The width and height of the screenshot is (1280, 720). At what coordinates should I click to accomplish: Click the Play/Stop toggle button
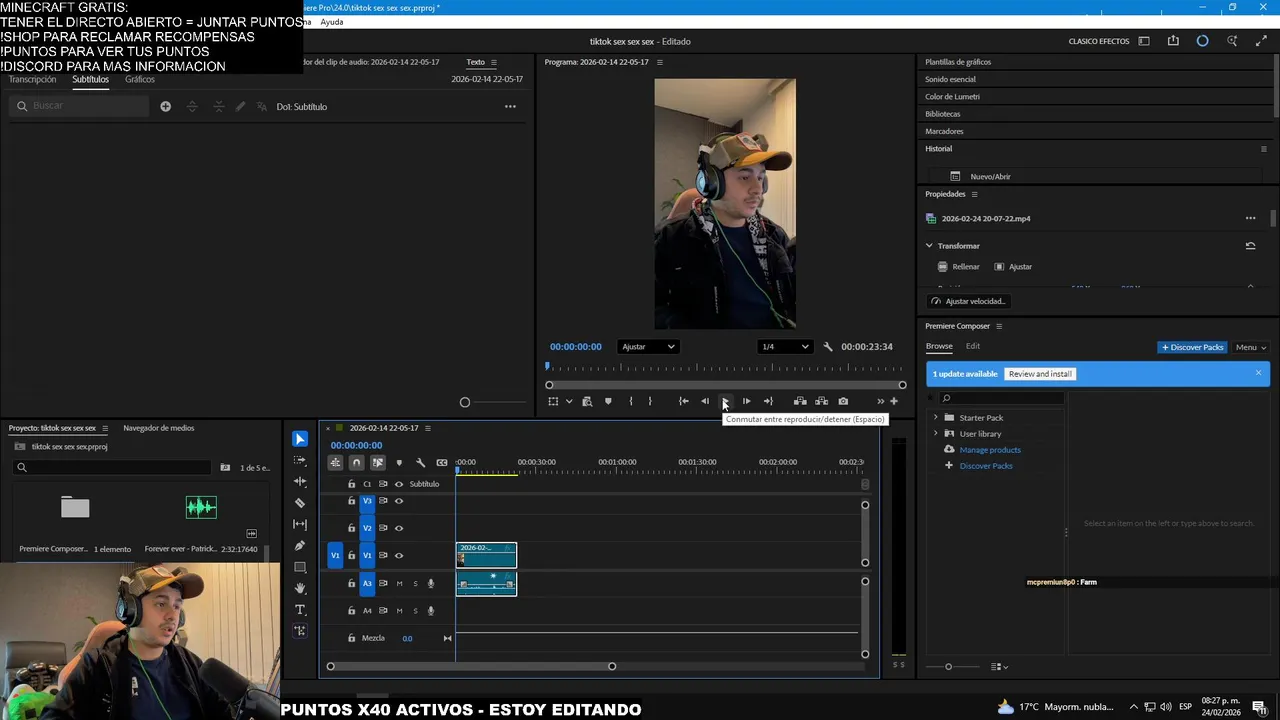pos(726,401)
